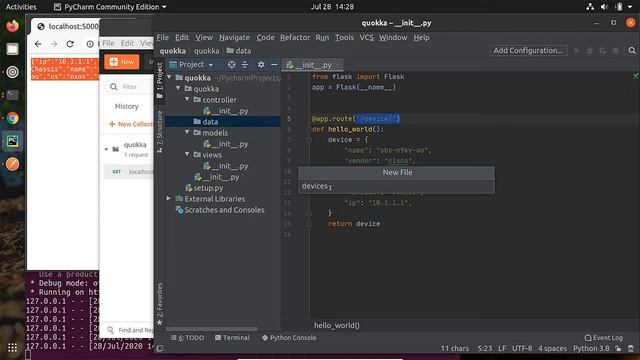Screen dimensions: 640x360
Task: Open the Activities overview
Action: click(21, 7)
